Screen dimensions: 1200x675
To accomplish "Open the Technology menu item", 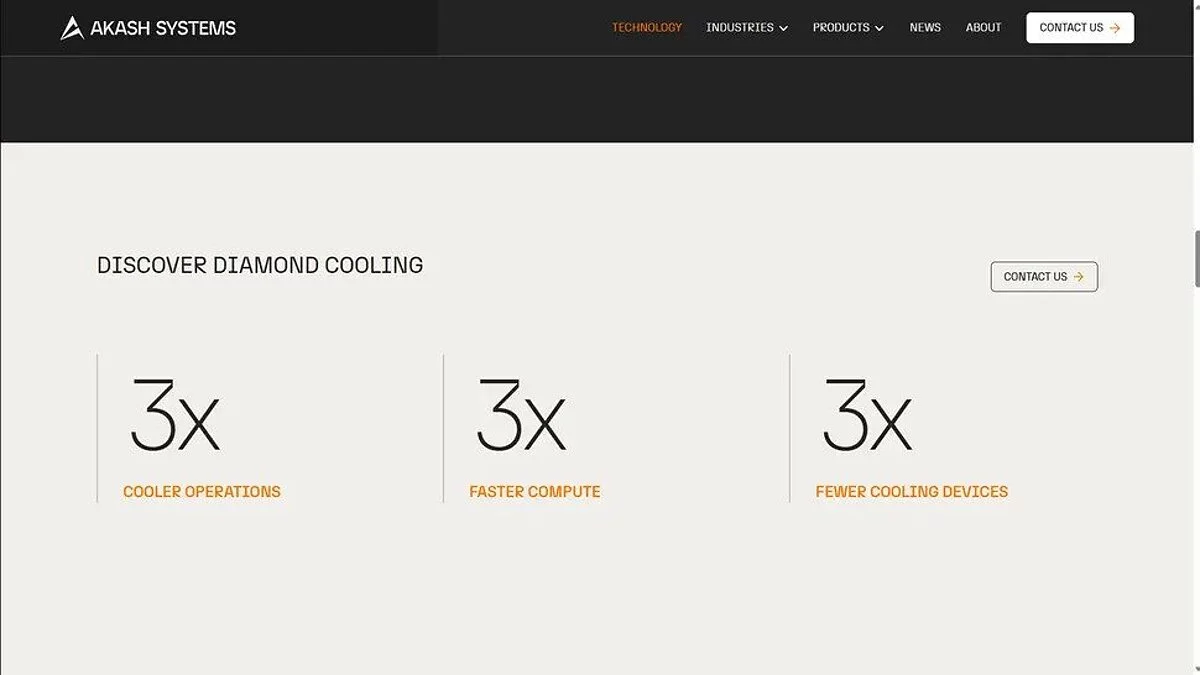I will pyautogui.click(x=647, y=28).
